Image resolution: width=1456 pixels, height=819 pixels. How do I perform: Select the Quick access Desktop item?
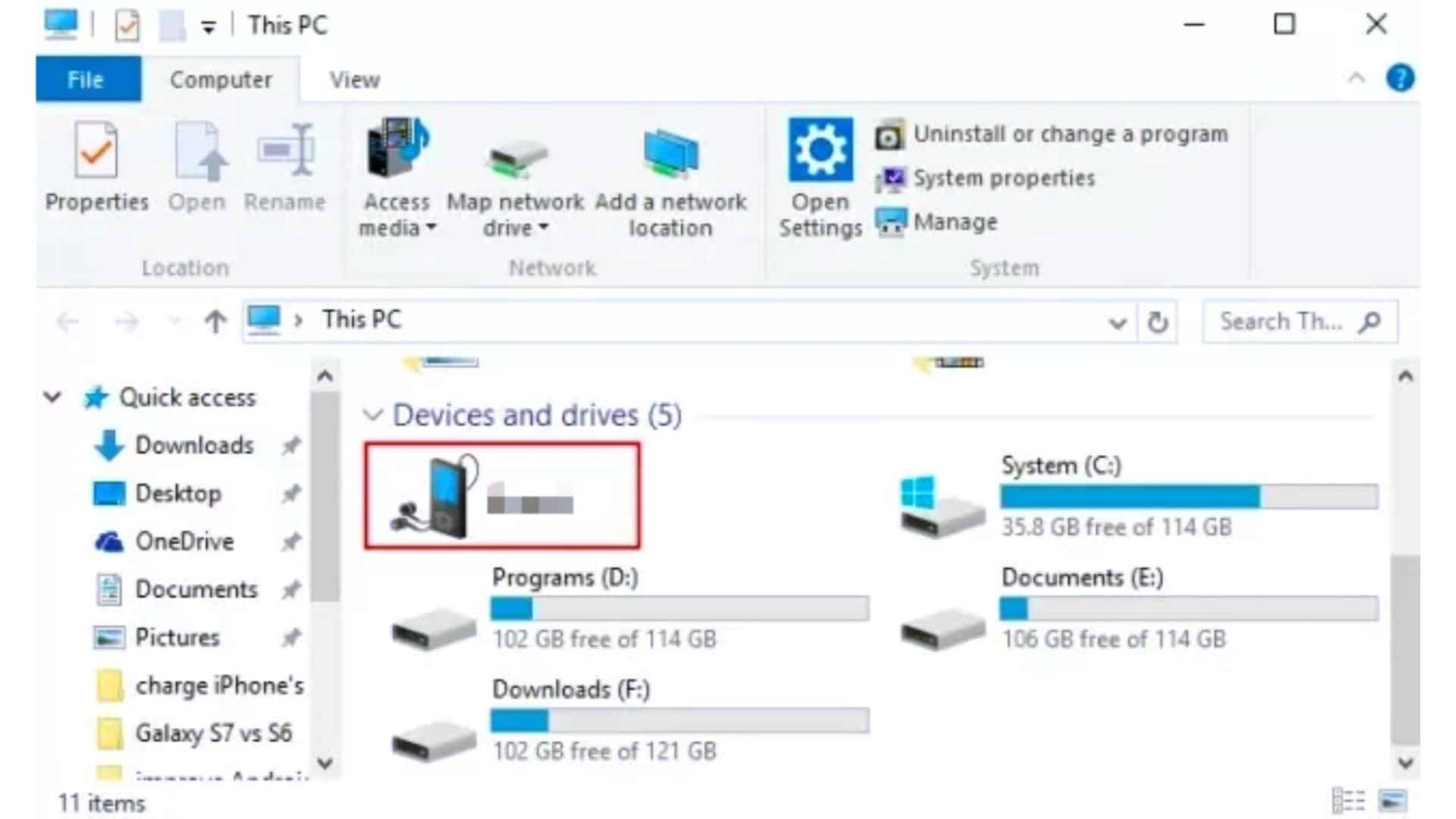177,492
